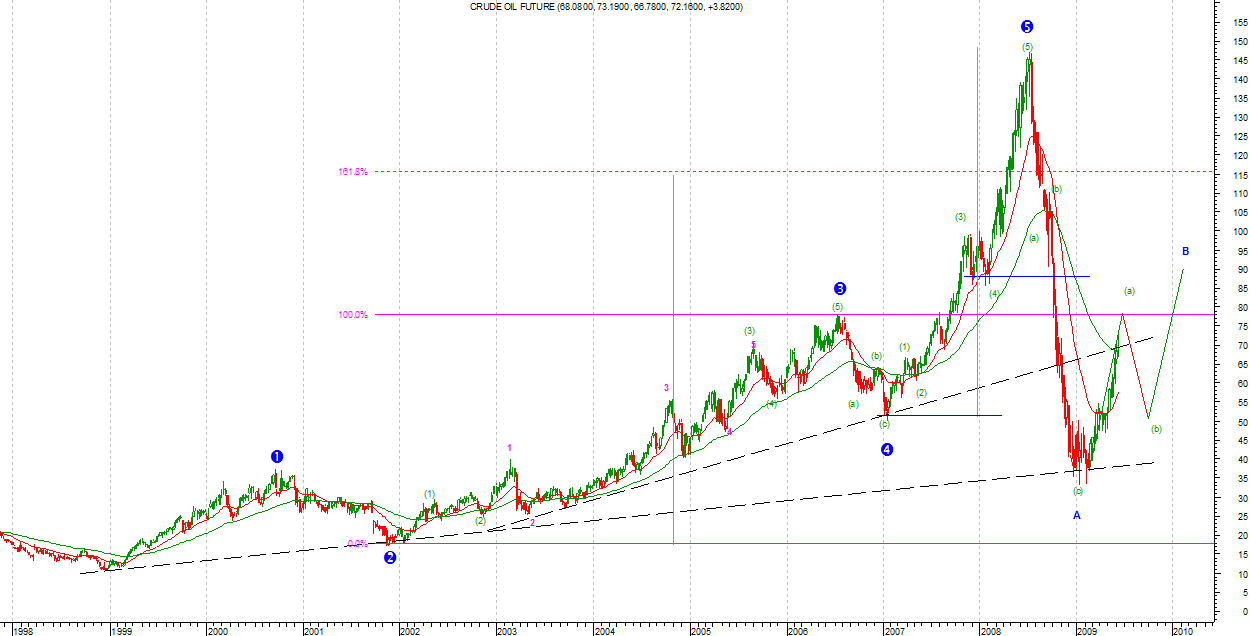The image size is (1250, 636).
Task: Click the 2010 year label on time axis
Action: [1183, 631]
